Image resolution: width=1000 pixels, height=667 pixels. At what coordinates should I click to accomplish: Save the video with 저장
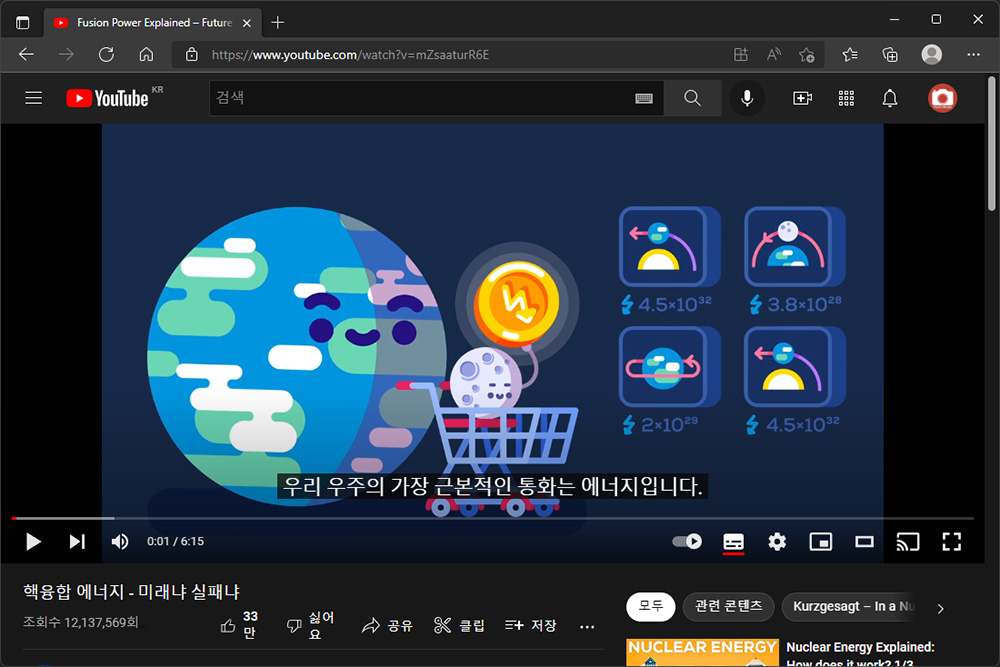click(x=531, y=626)
